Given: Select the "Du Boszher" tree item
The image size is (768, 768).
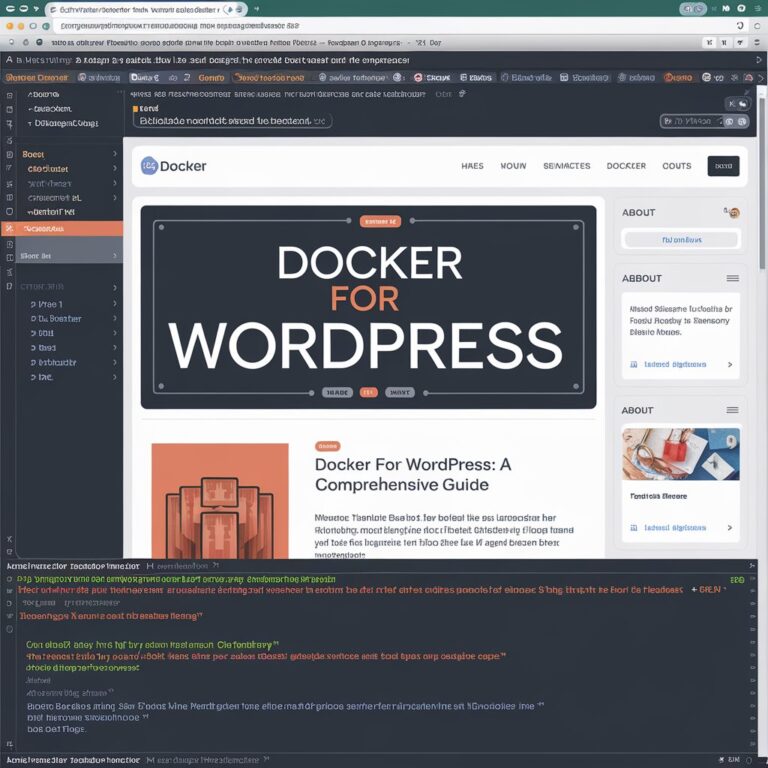Looking at the screenshot, I should [x=56, y=319].
